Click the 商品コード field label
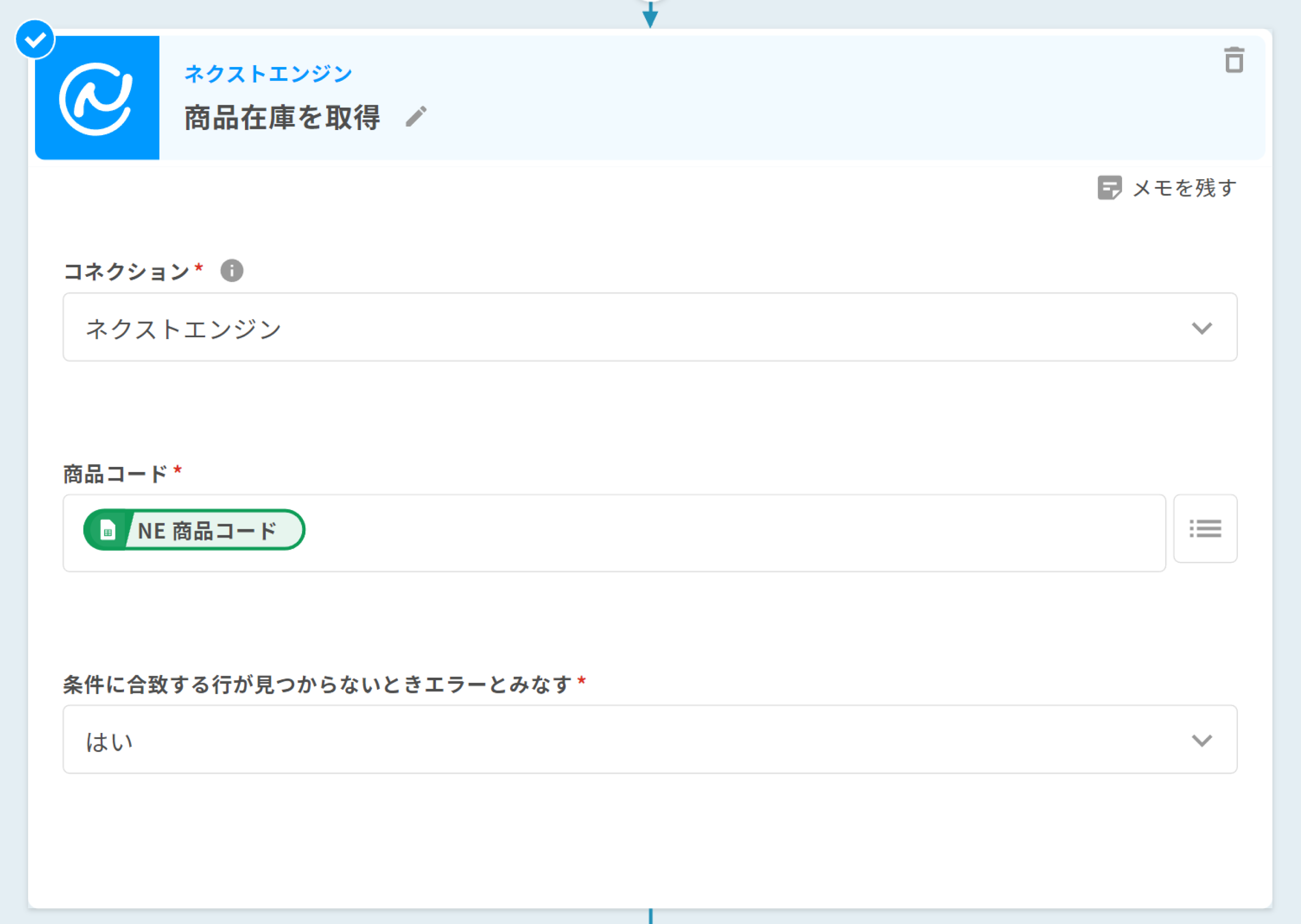The height and width of the screenshot is (924, 1301). coord(115,473)
